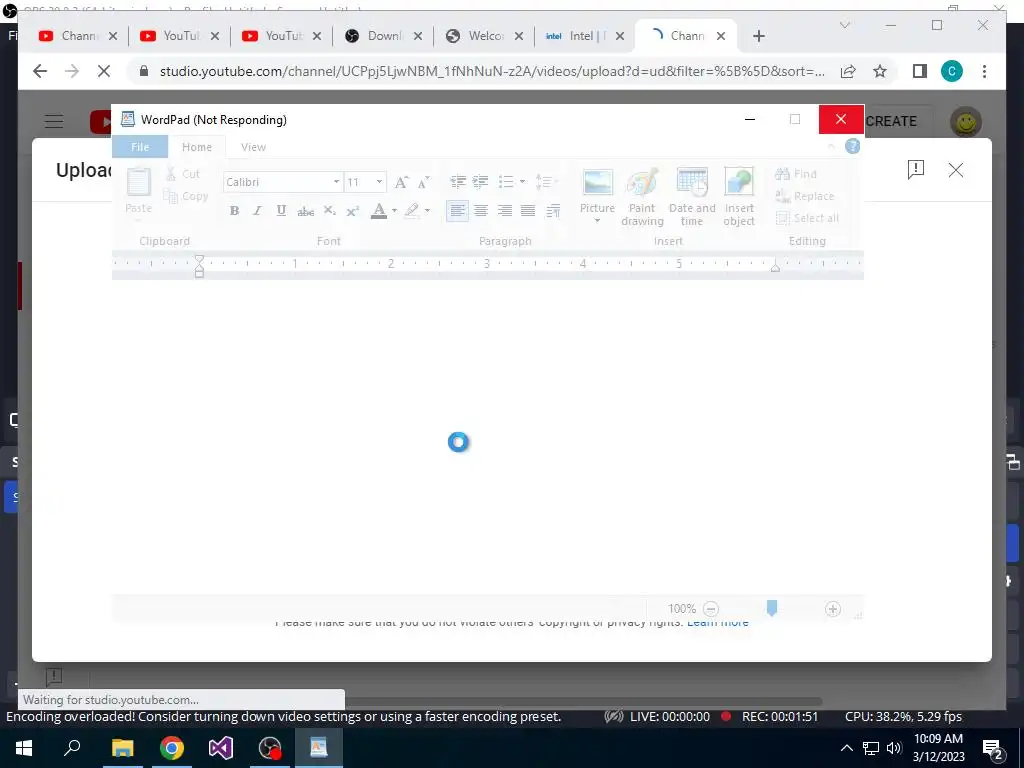Image resolution: width=1024 pixels, height=768 pixels.
Task: Expand the highlight color dropdown arrow
Action: pos(427,210)
